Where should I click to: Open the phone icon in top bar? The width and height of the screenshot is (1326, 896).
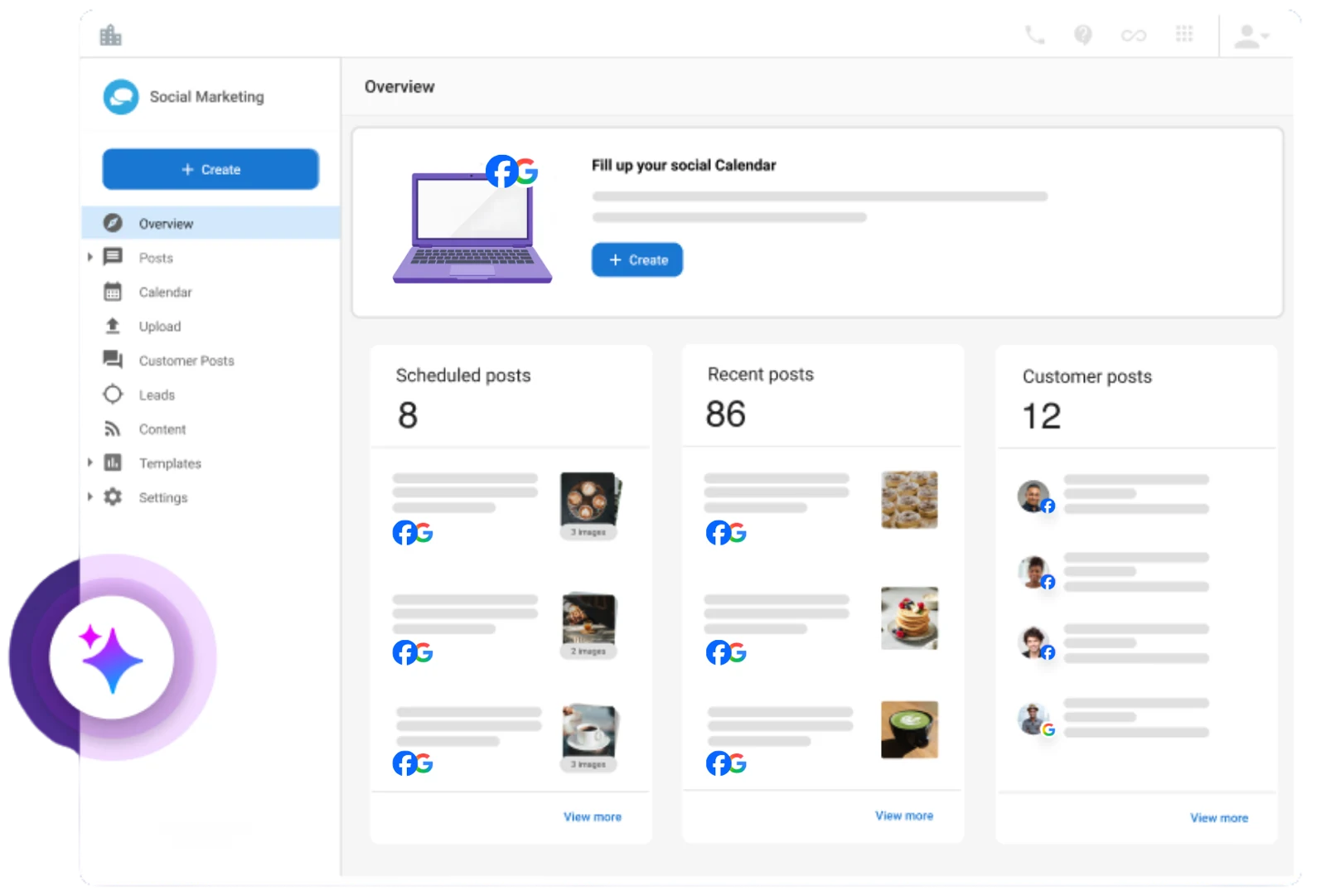pyautogui.click(x=1034, y=35)
